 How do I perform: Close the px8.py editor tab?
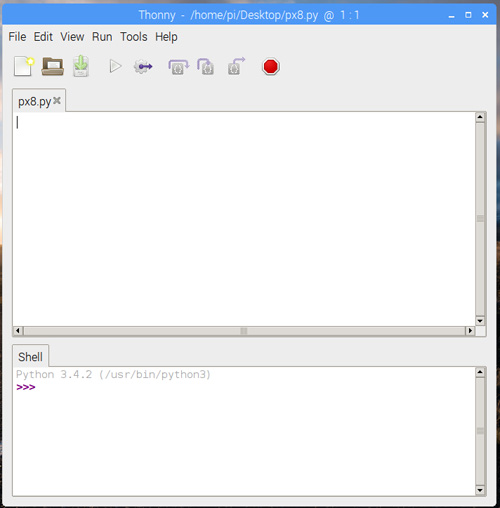(57, 100)
